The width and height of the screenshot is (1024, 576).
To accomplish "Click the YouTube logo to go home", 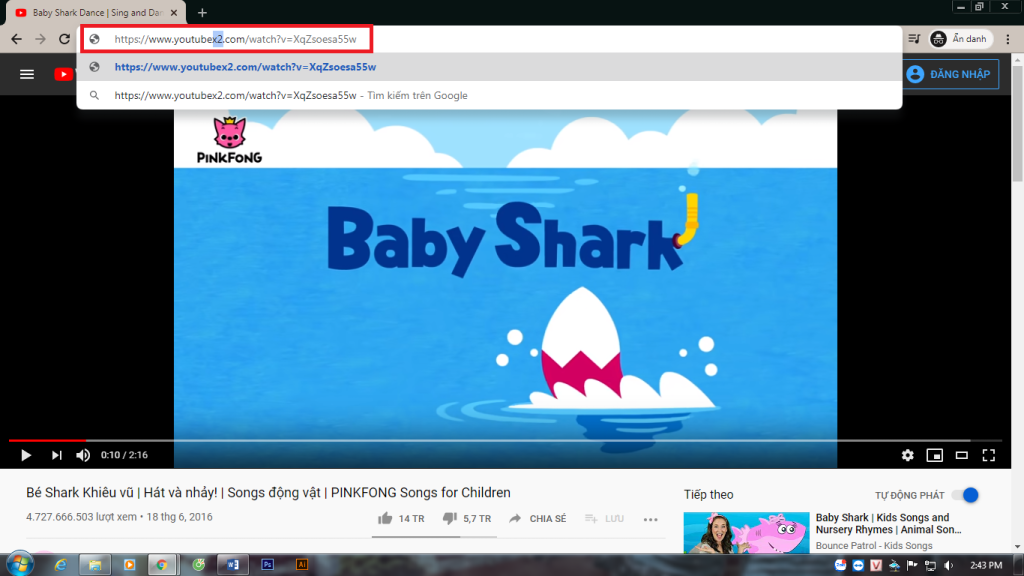I will [x=63, y=72].
